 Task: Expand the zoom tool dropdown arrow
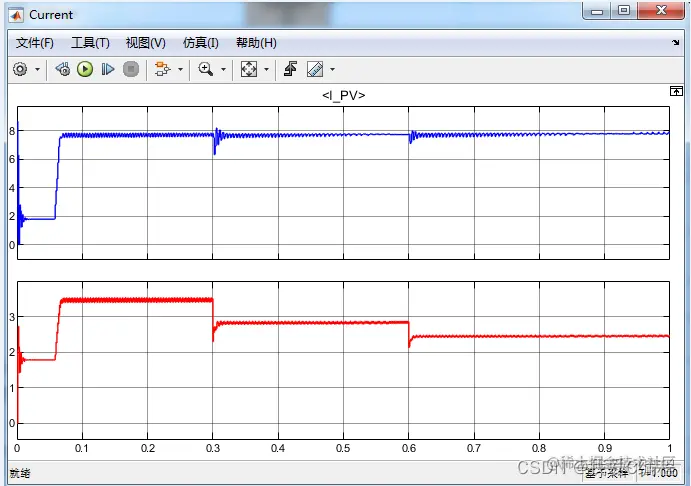[x=223, y=70]
